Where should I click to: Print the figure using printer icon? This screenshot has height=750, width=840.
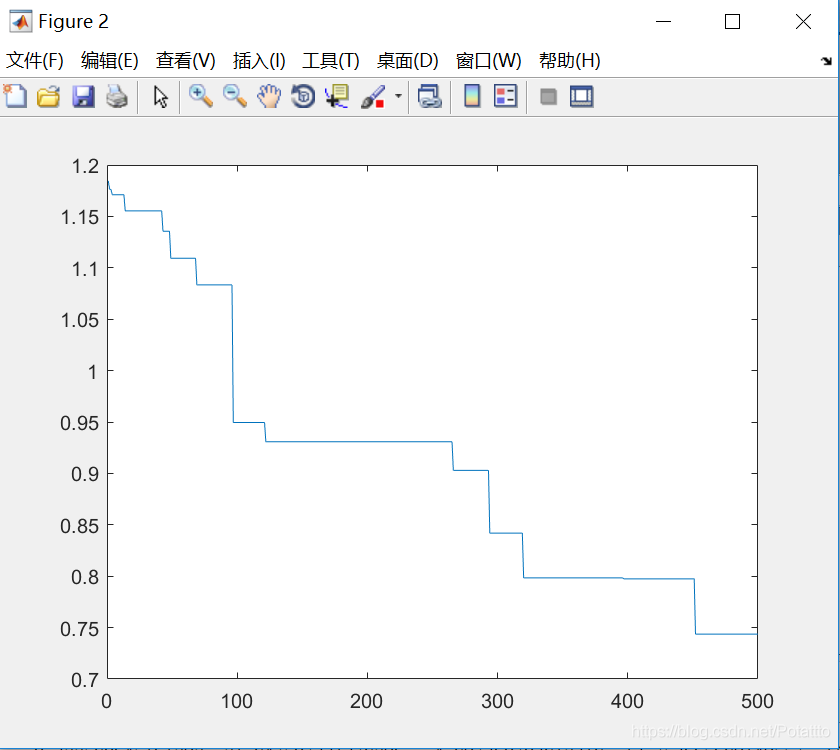pyautogui.click(x=117, y=96)
